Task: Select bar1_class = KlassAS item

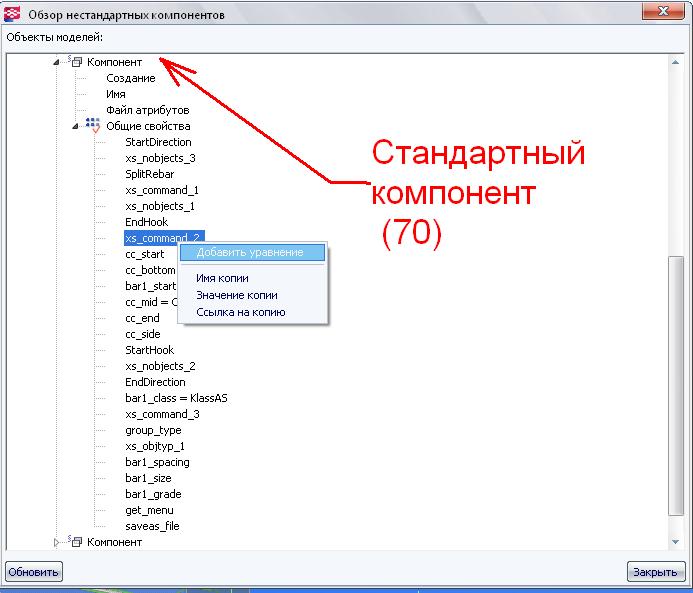Action: (176, 398)
